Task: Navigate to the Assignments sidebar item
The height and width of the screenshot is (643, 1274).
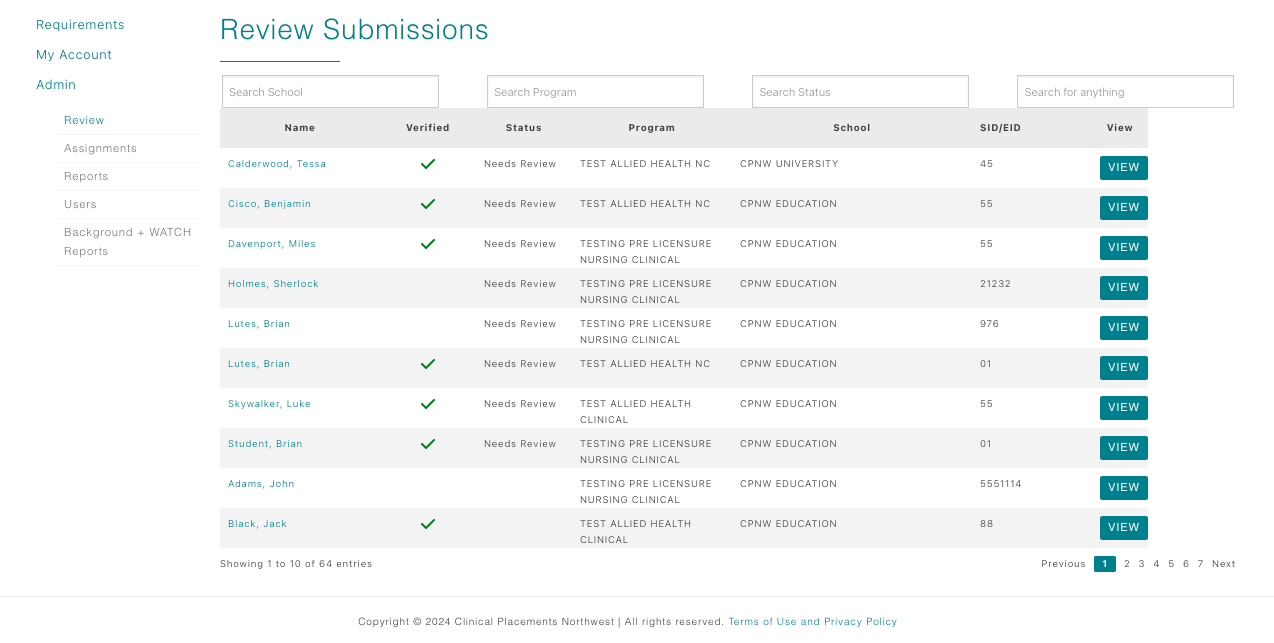Action: 100,148
